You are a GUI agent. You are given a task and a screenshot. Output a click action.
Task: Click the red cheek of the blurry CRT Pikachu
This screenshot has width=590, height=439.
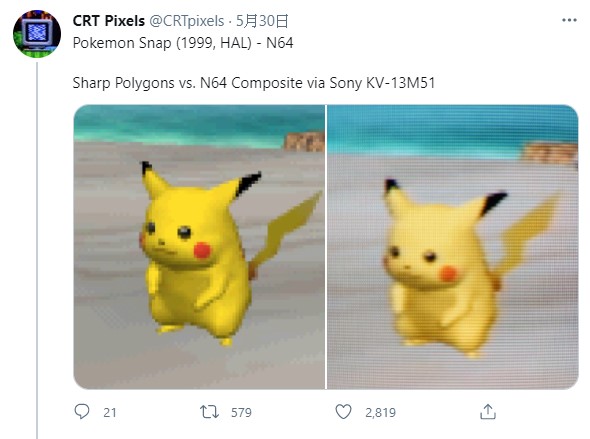pyautogui.click(x=448, y=273)
